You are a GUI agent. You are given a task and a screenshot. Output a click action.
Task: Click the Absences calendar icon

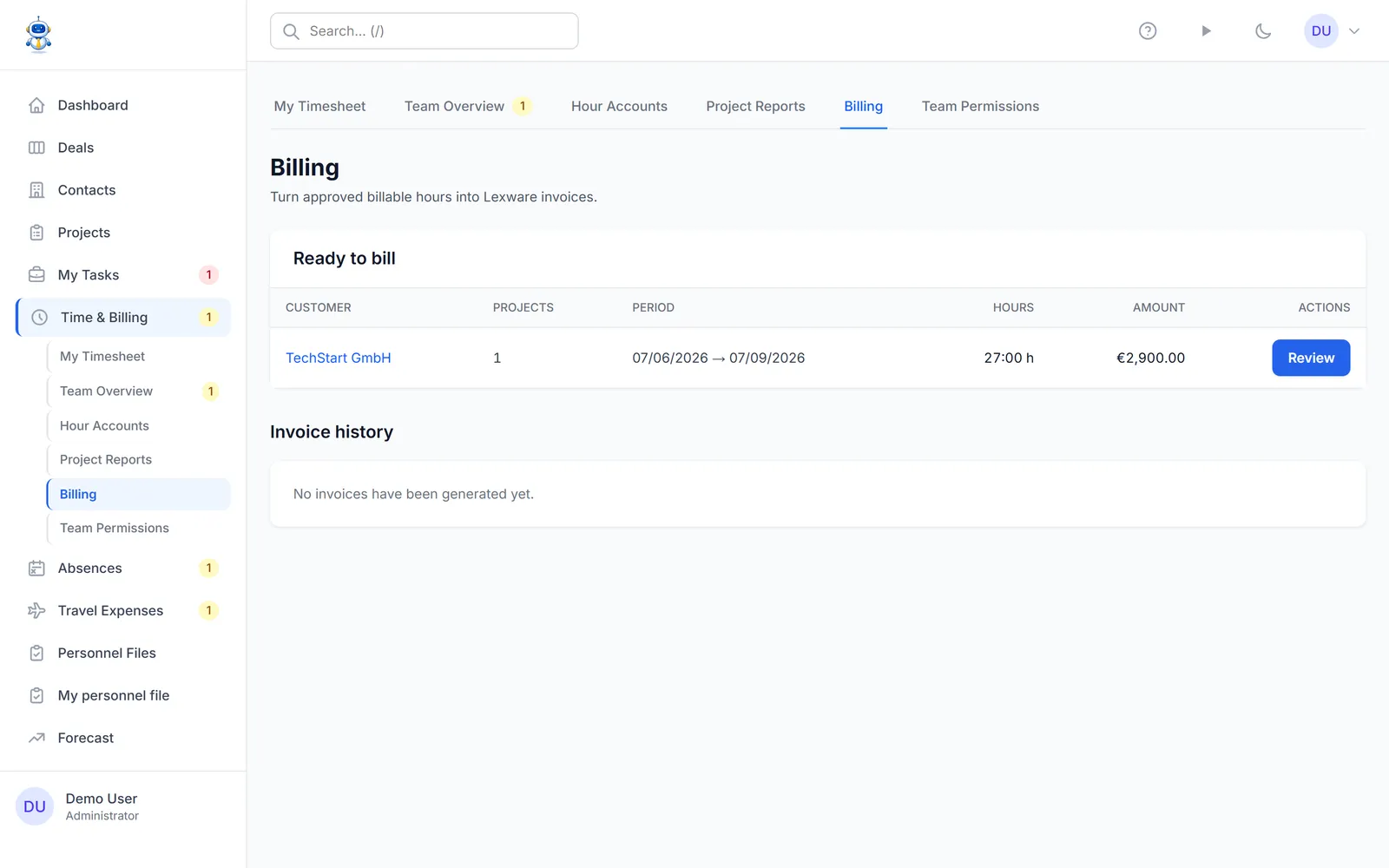click(36, 569)
